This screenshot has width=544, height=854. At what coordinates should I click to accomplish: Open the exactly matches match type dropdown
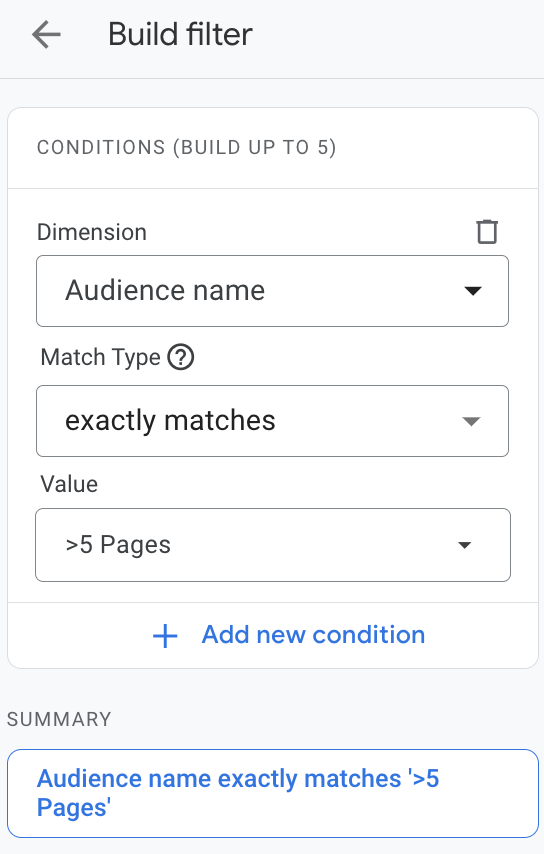pos(272,421)
